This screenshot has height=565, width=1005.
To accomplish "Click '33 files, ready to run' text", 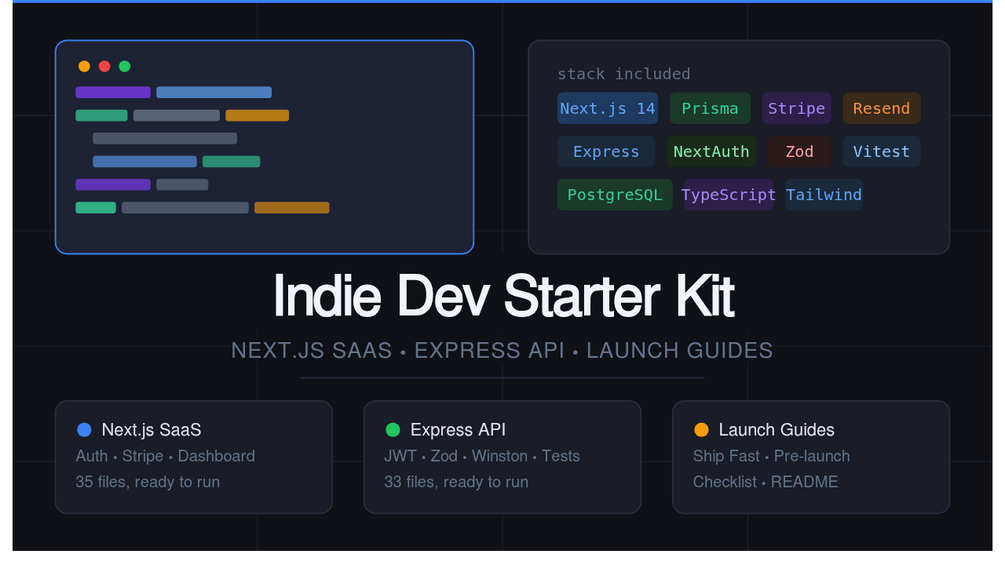I will point(456,482).
